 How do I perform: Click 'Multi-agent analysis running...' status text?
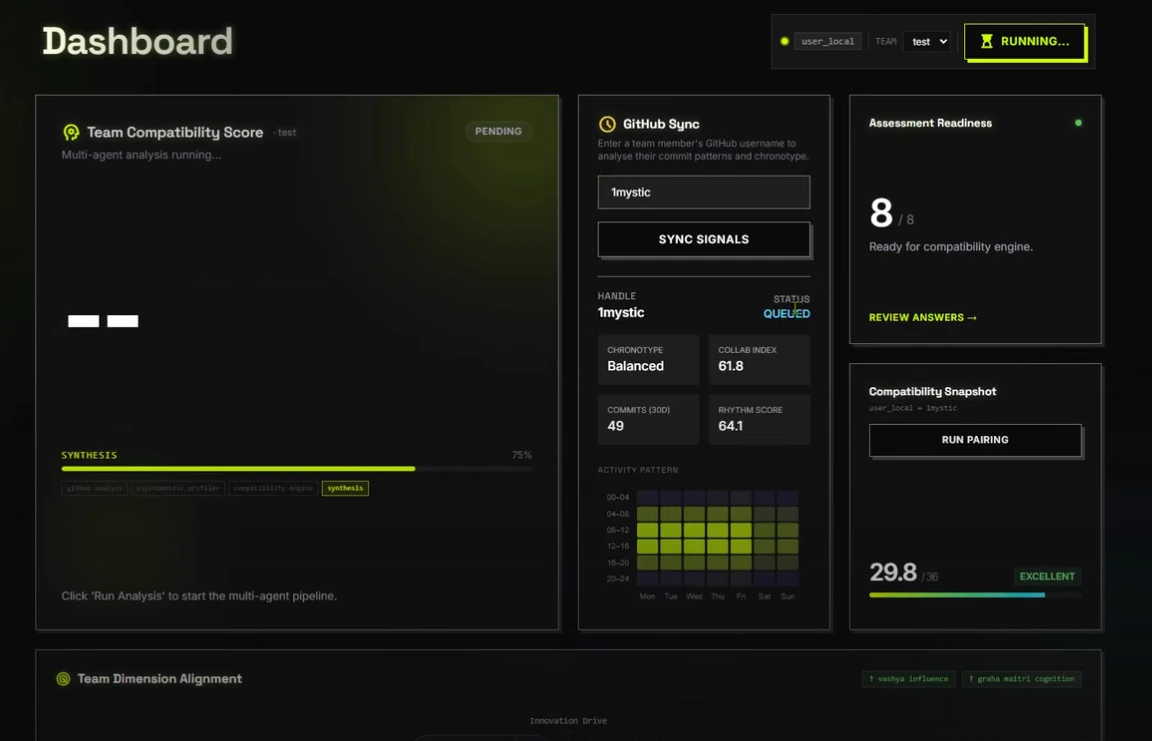click(141, 155)
